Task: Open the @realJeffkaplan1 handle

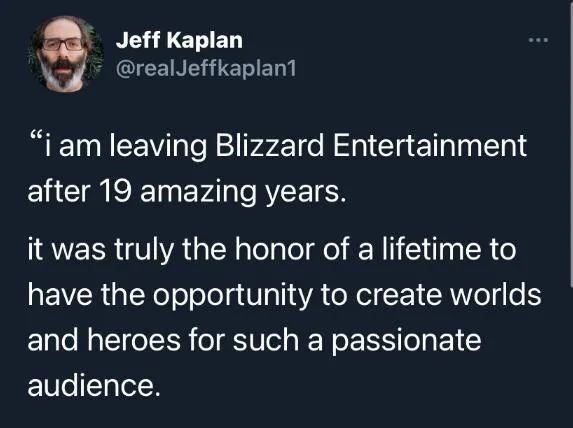Action: point(206,68)
